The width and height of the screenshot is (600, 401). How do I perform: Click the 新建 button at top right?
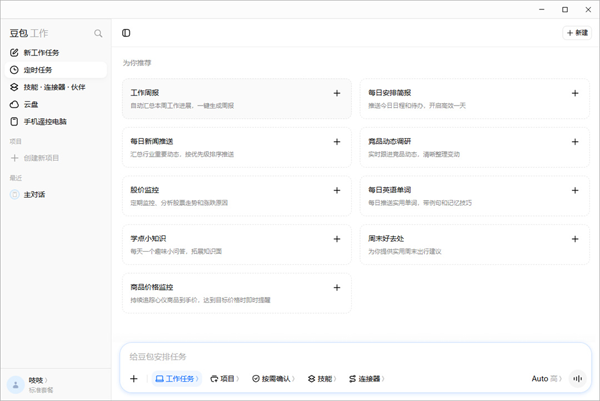pos(577,33)
